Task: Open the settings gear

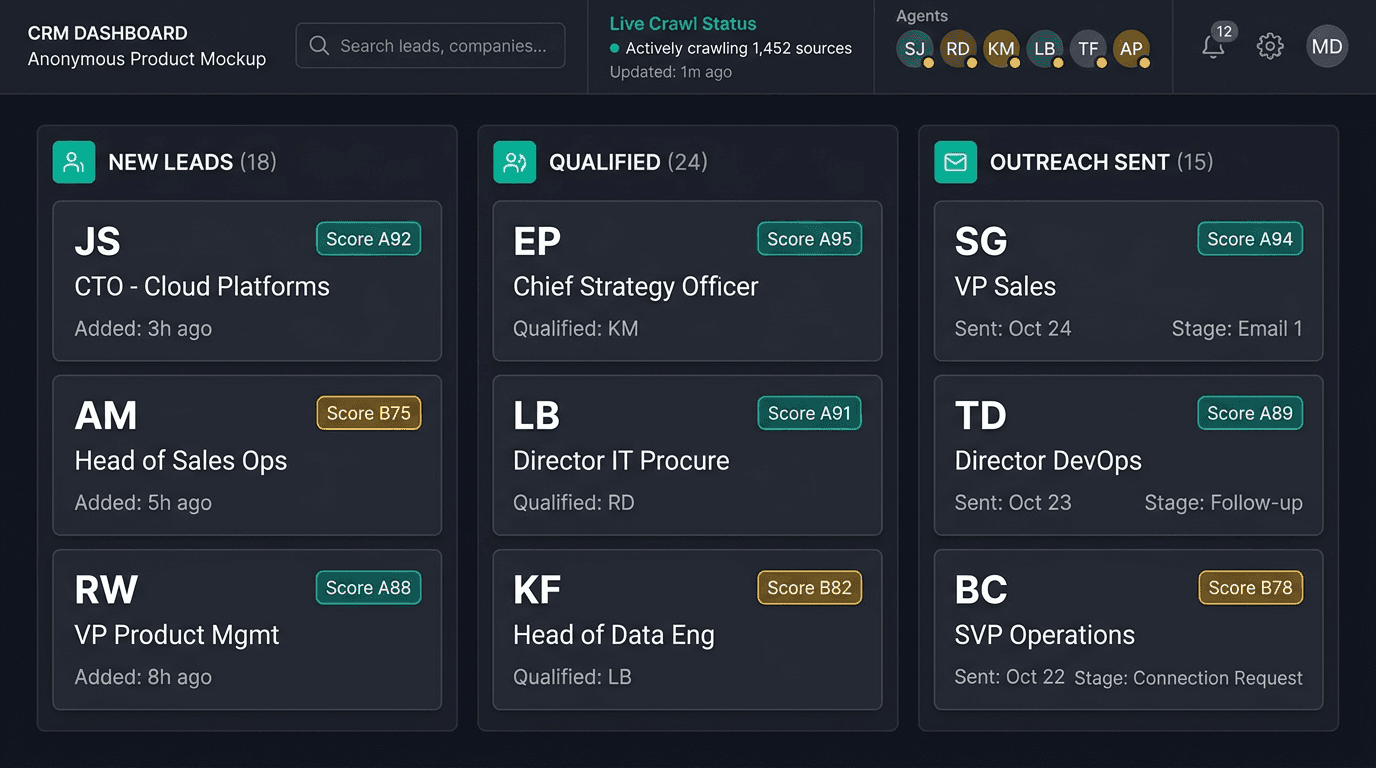Action: coord(1269,45)
